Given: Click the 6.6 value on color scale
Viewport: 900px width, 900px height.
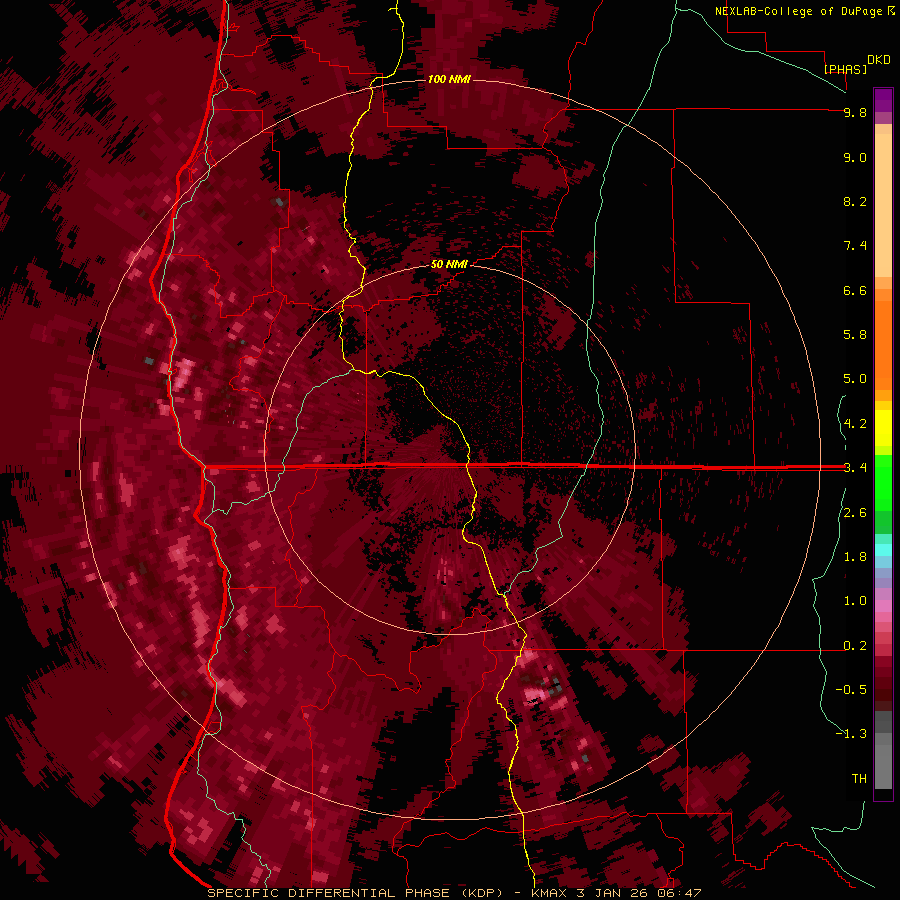Looking at the screenshot, I should 855,290.
